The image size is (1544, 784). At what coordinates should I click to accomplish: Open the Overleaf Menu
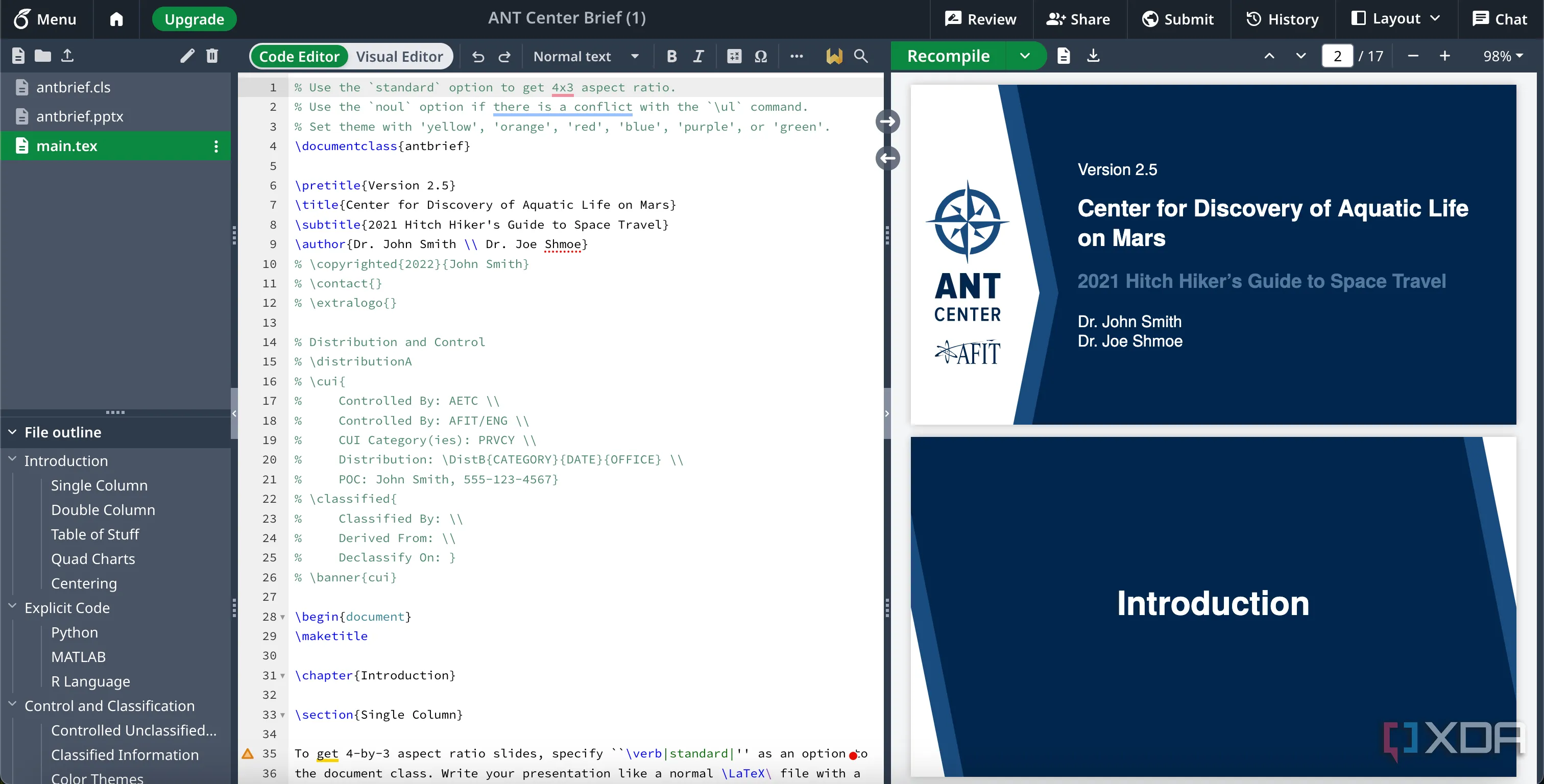coord(45,19)
